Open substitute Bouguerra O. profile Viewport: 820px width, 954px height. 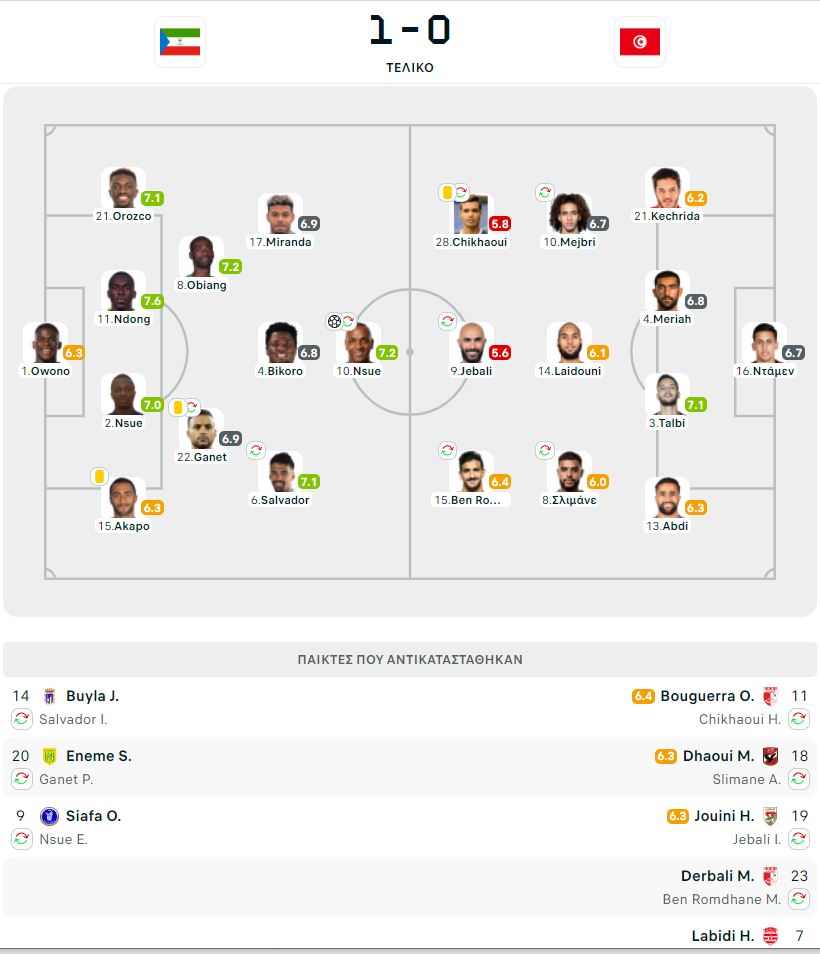tap(707, 696)
